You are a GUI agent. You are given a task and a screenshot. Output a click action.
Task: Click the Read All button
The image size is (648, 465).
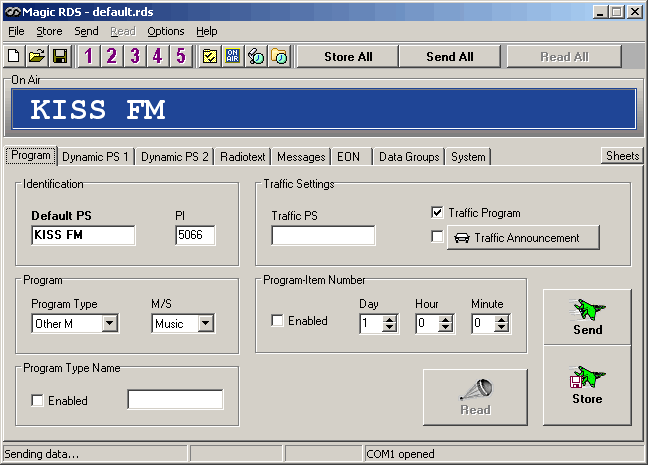(x=564, y=57)
